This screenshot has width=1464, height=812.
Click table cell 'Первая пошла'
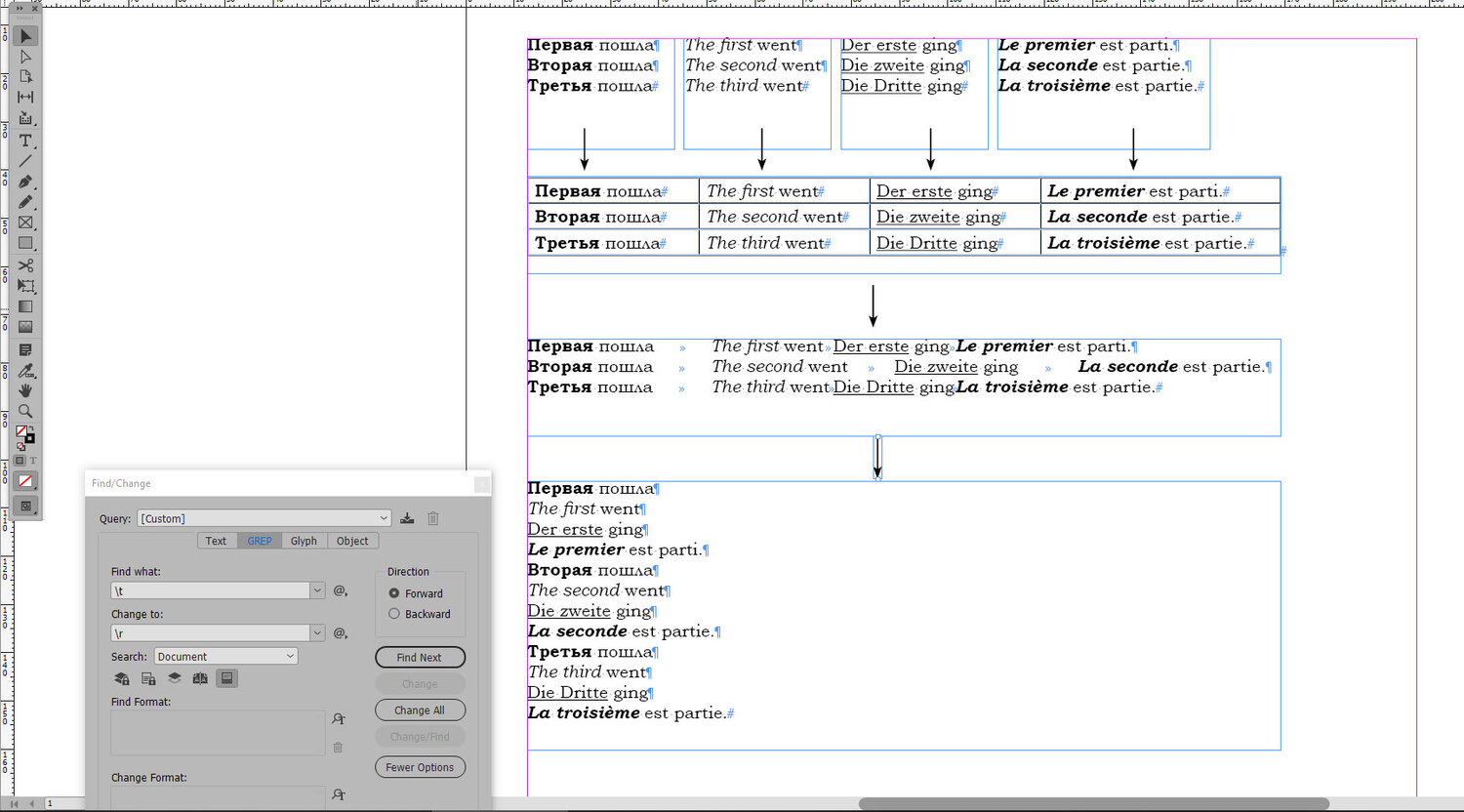[614, 191]
